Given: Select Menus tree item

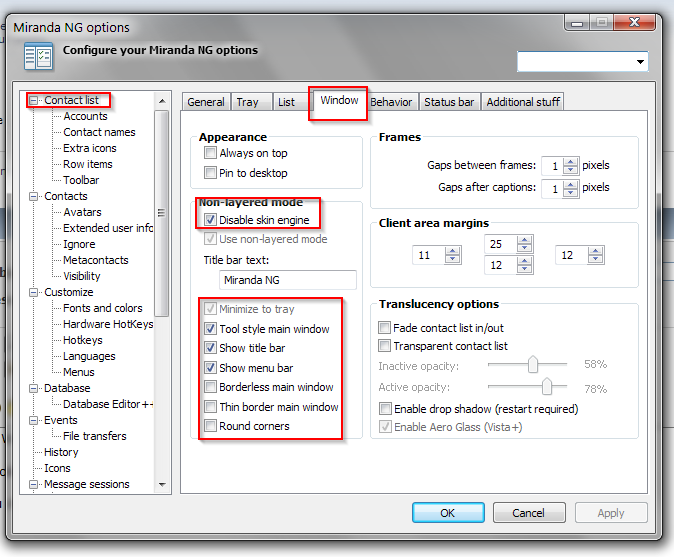Looking at the screenshot, I should coord(79,372).
